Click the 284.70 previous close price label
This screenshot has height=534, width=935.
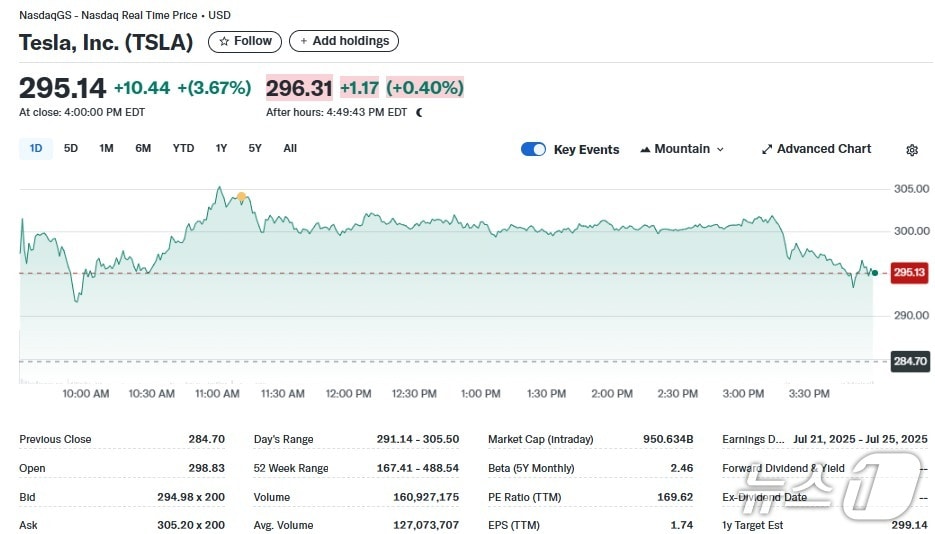pyautogui.click(x=910, y=361)
